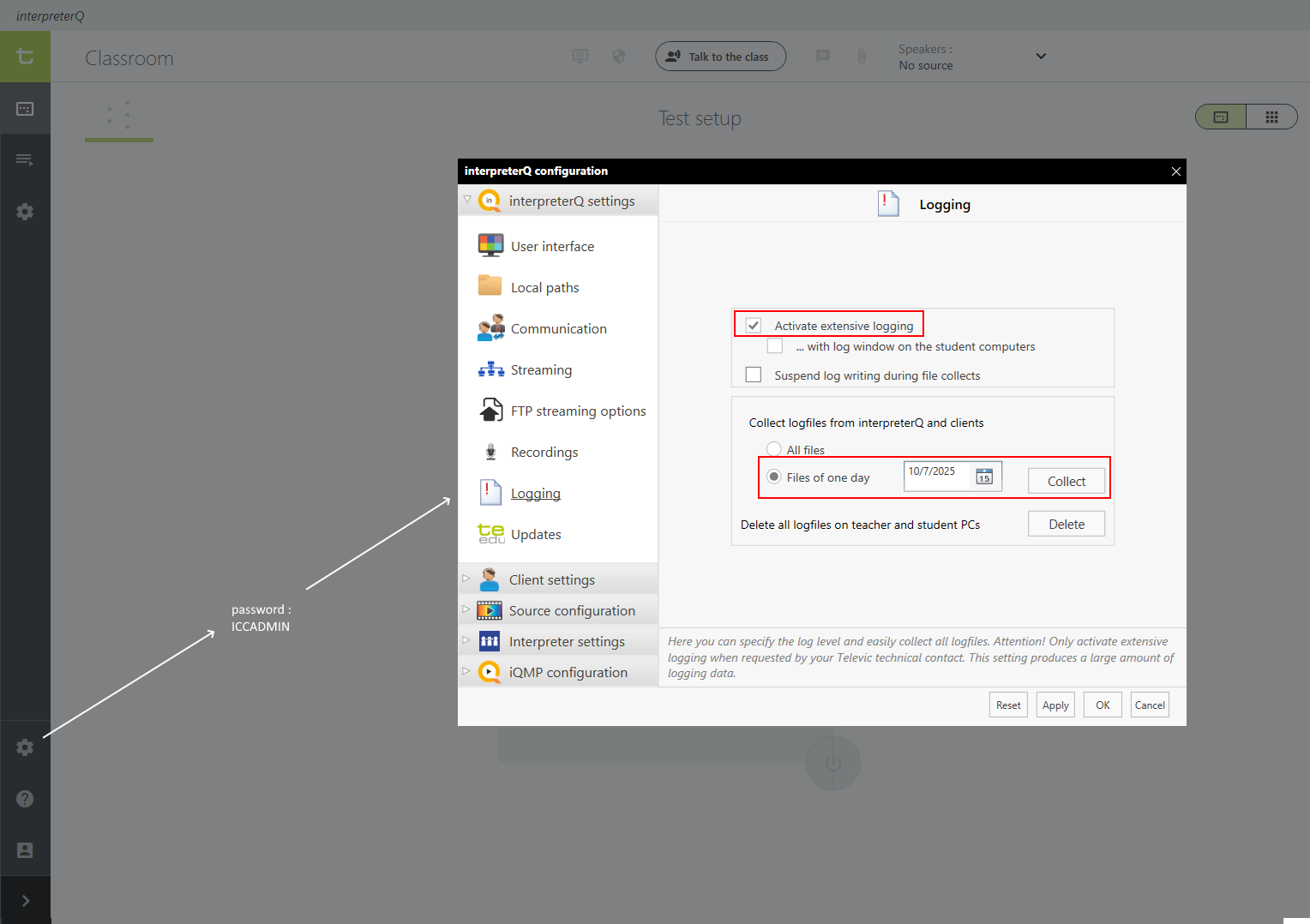The image size is (1310, 924).
Task: Switch to grid layout view
Action: click(1271, 117)
